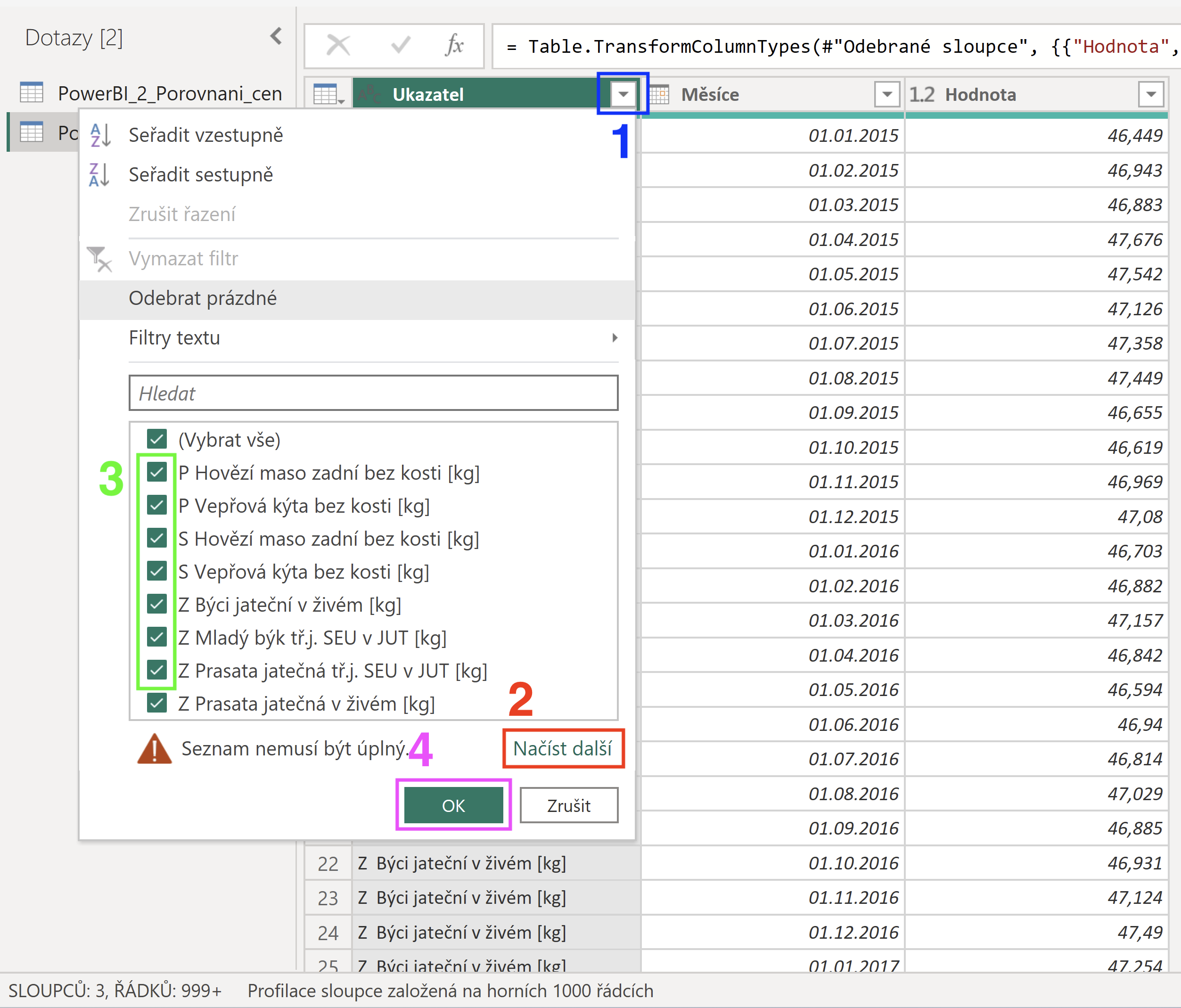
Task: Click the Měsíce column header
Action: [772, 95]
